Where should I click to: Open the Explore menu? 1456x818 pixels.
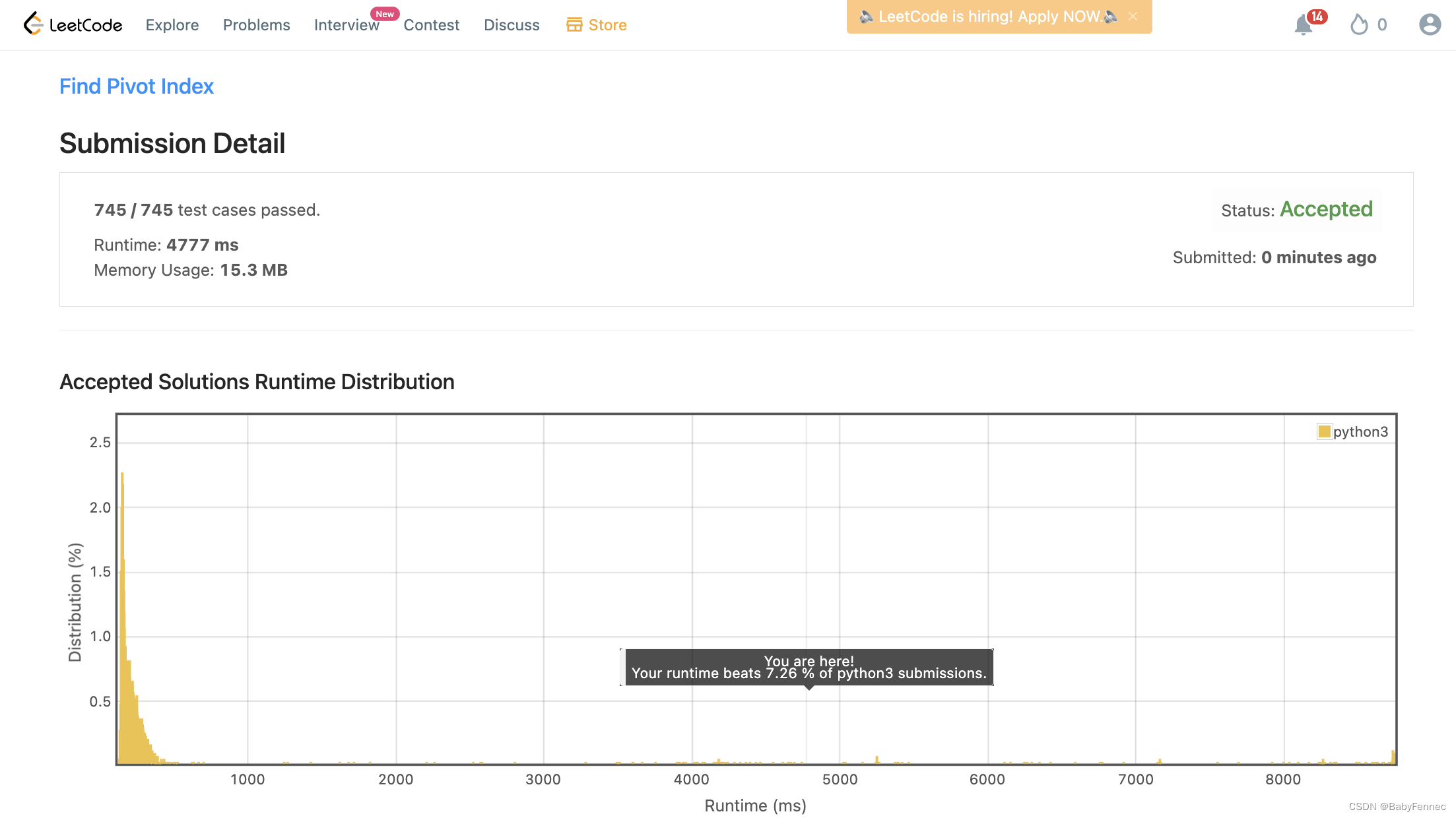(x=172, y=25)
